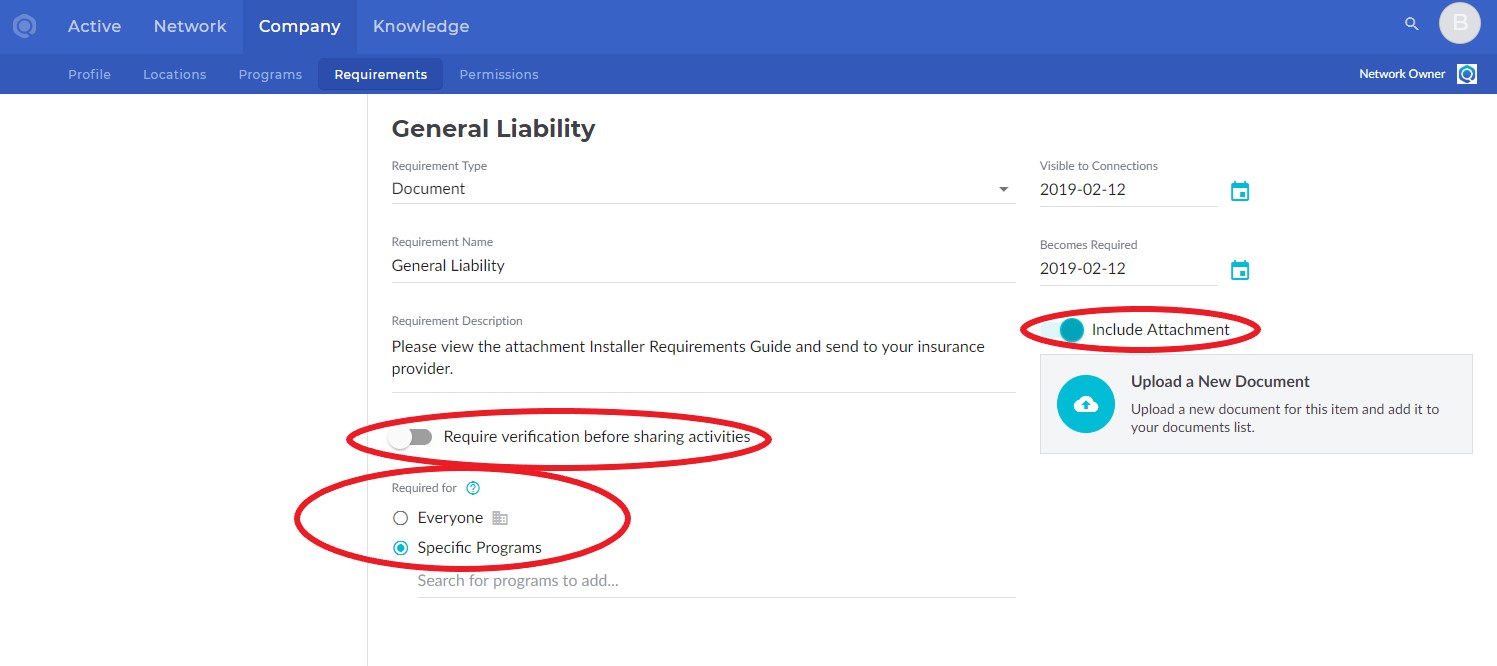Click the Network Owner logo icon
1497x666 pixels.
(1466, 74)
